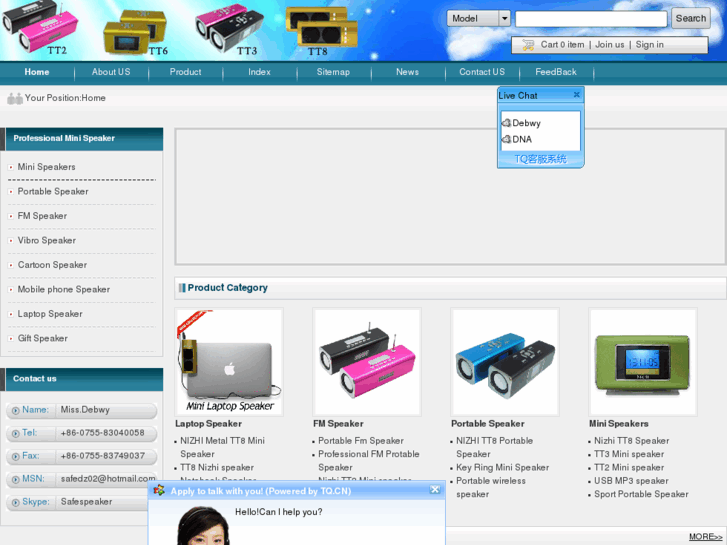Click the TT6 gold speaker banner image
Viewport: 727px width, 545px height.
pyautogui.click(x=135, y=32)
